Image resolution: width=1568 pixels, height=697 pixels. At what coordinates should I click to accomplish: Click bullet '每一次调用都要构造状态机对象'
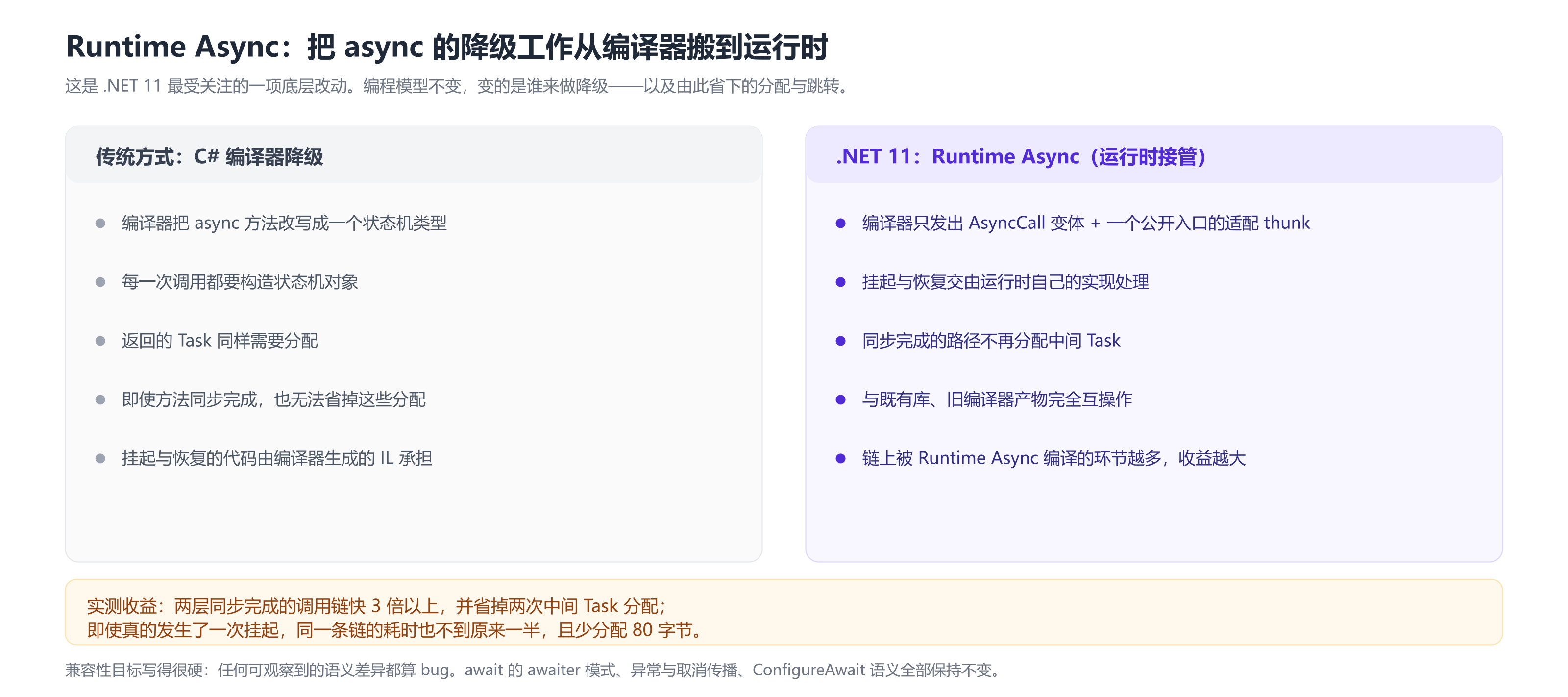(x=240, y=282)
